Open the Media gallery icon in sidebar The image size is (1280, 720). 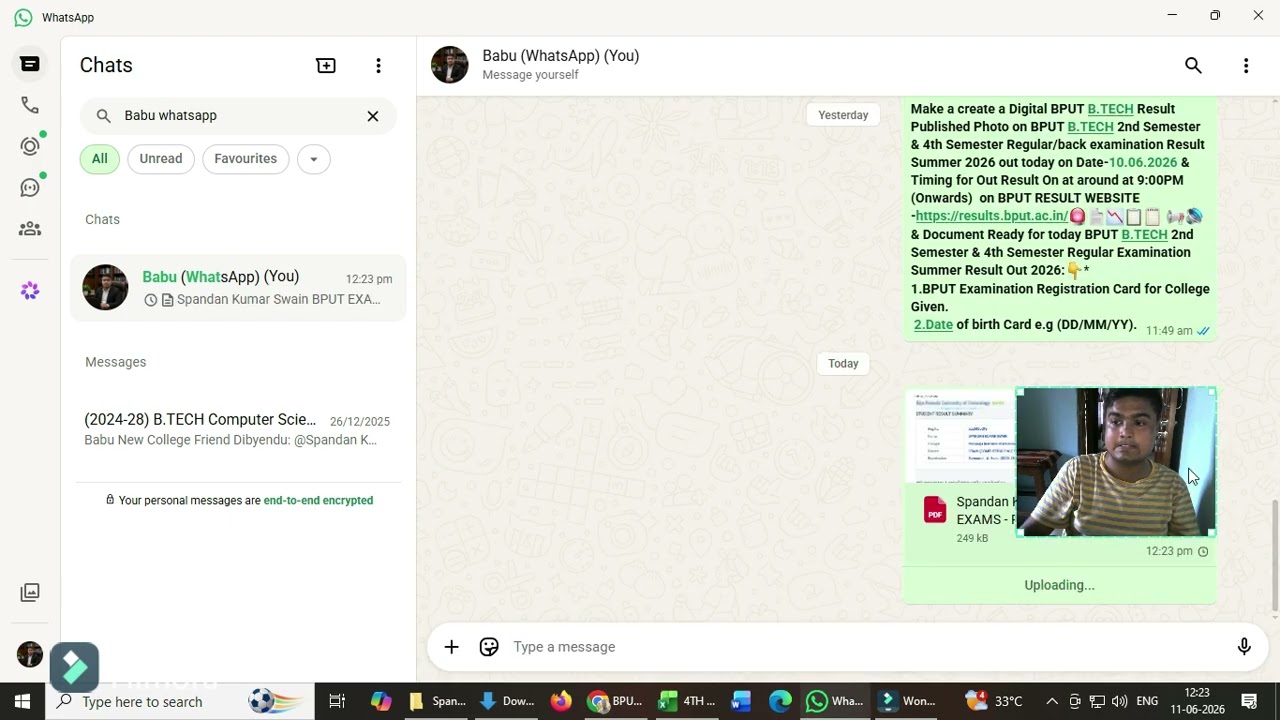pyautogui.click(x=30, y=592)
